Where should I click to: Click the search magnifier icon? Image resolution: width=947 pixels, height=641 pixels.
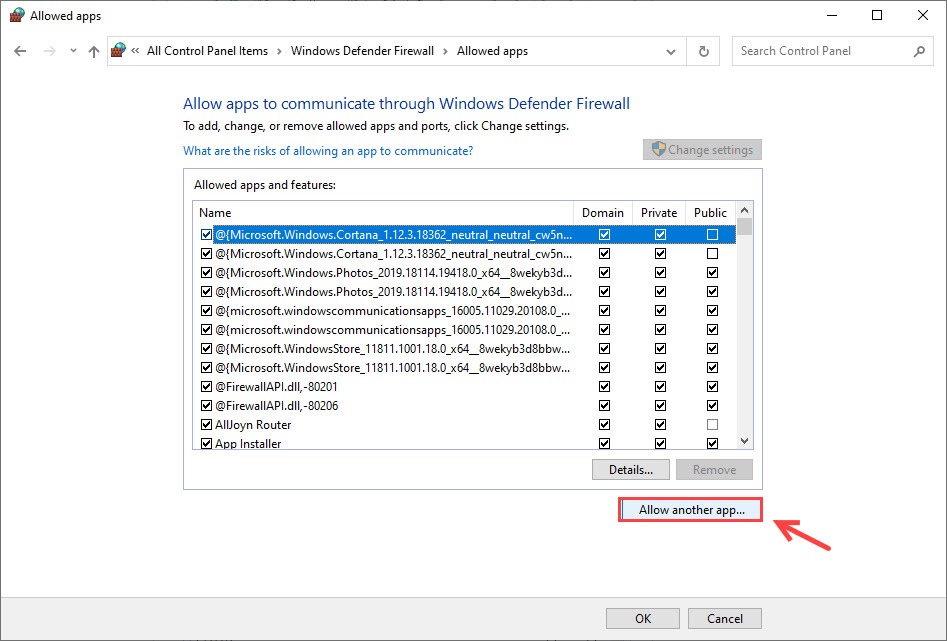coord(919,51)
